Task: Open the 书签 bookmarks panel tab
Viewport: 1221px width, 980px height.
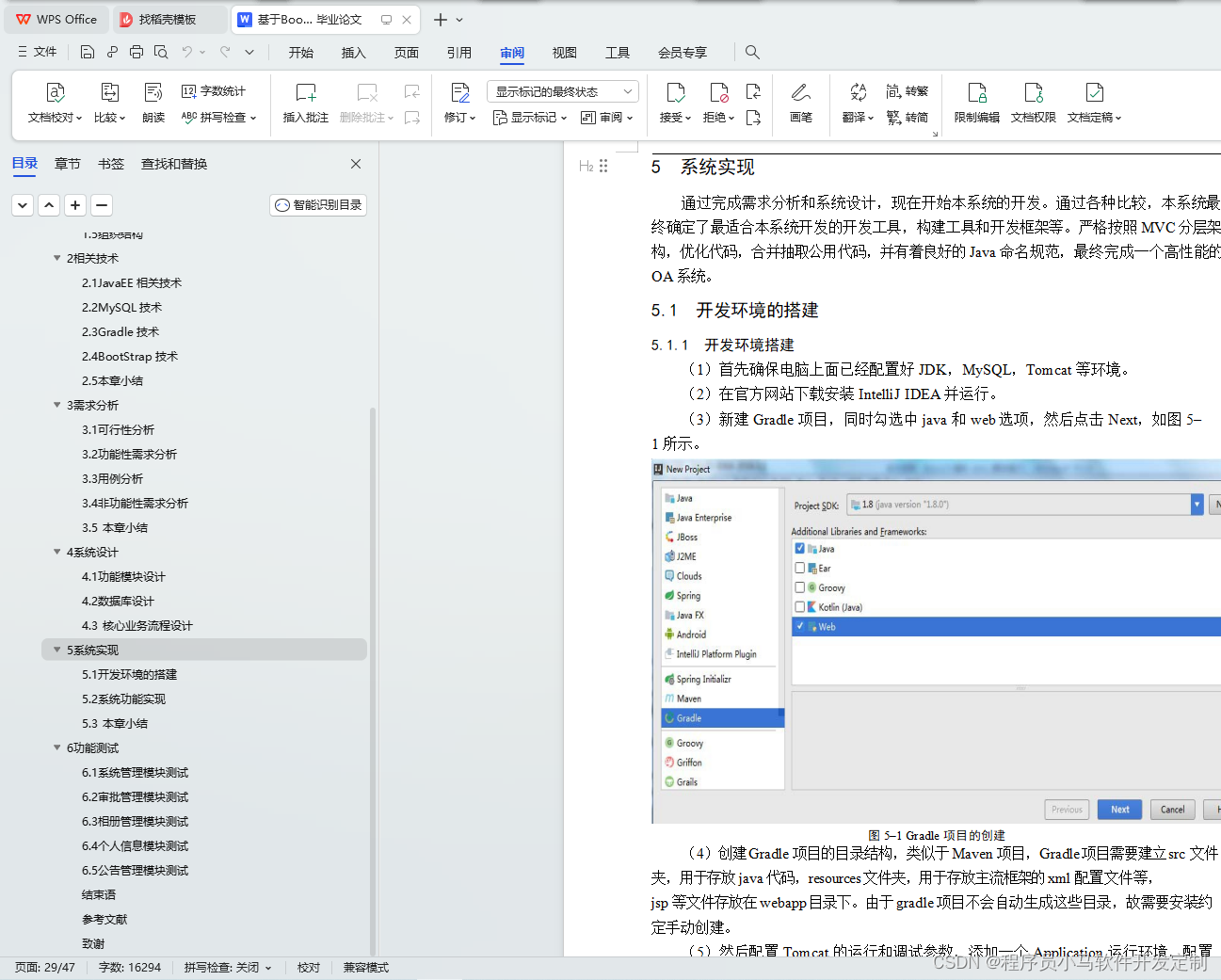Action: point(110,163)
